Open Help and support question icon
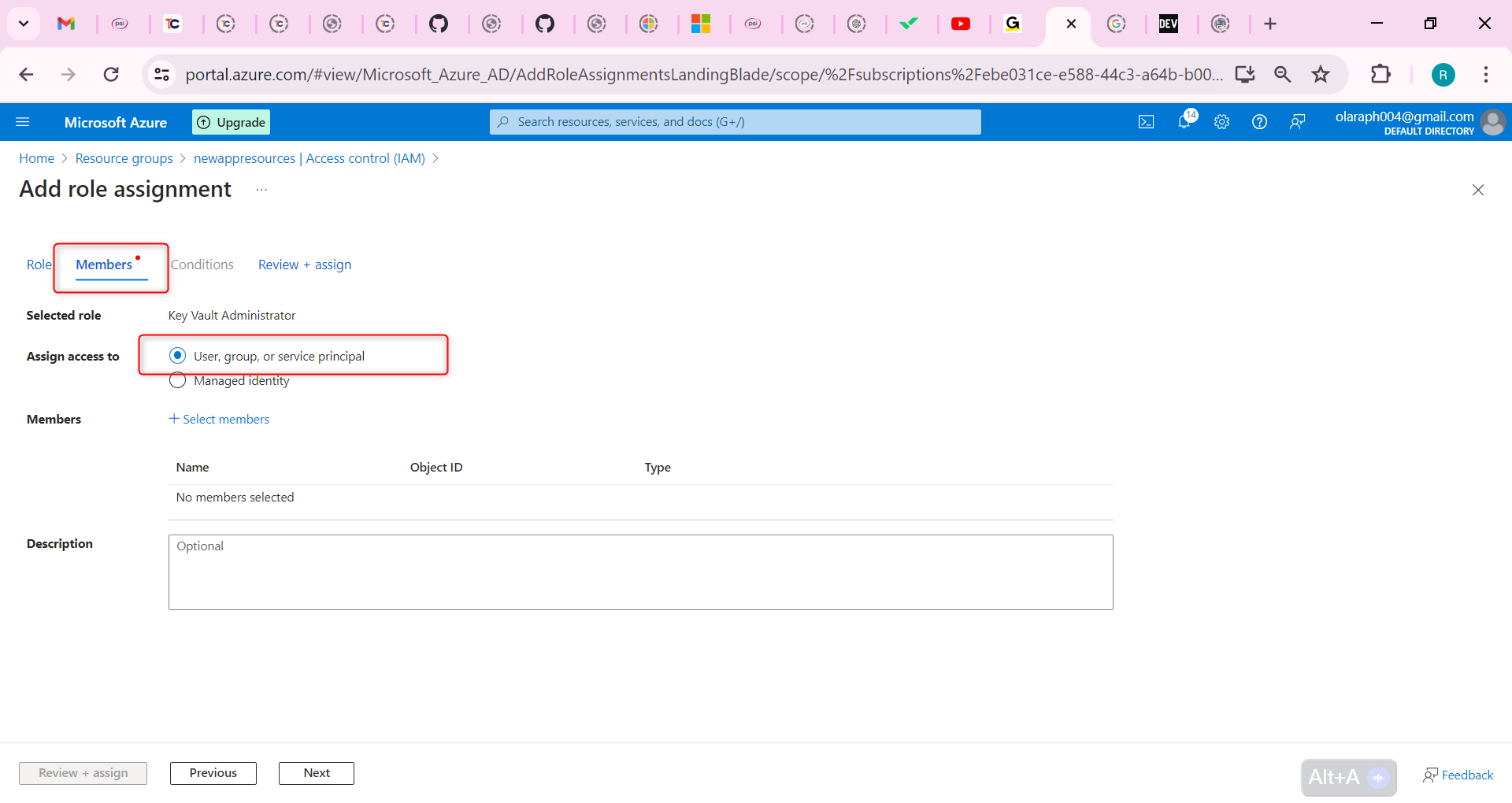Viewport: 1512px width, 803px height. tap(1259, 122)
